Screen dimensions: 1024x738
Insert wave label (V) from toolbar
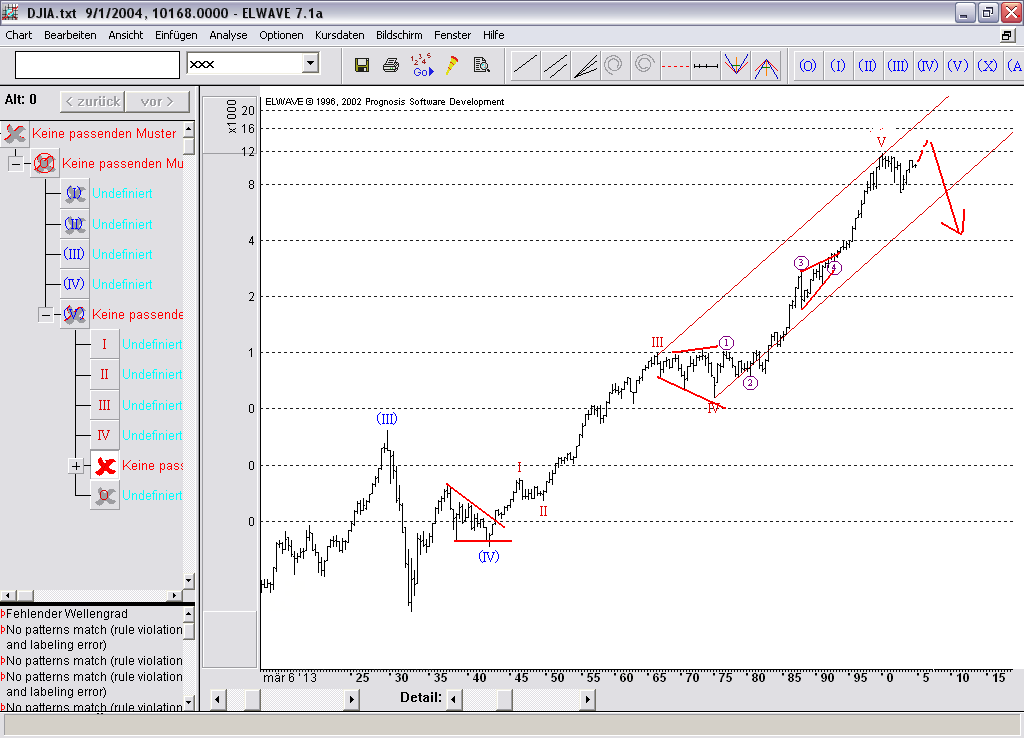[957, 66]
